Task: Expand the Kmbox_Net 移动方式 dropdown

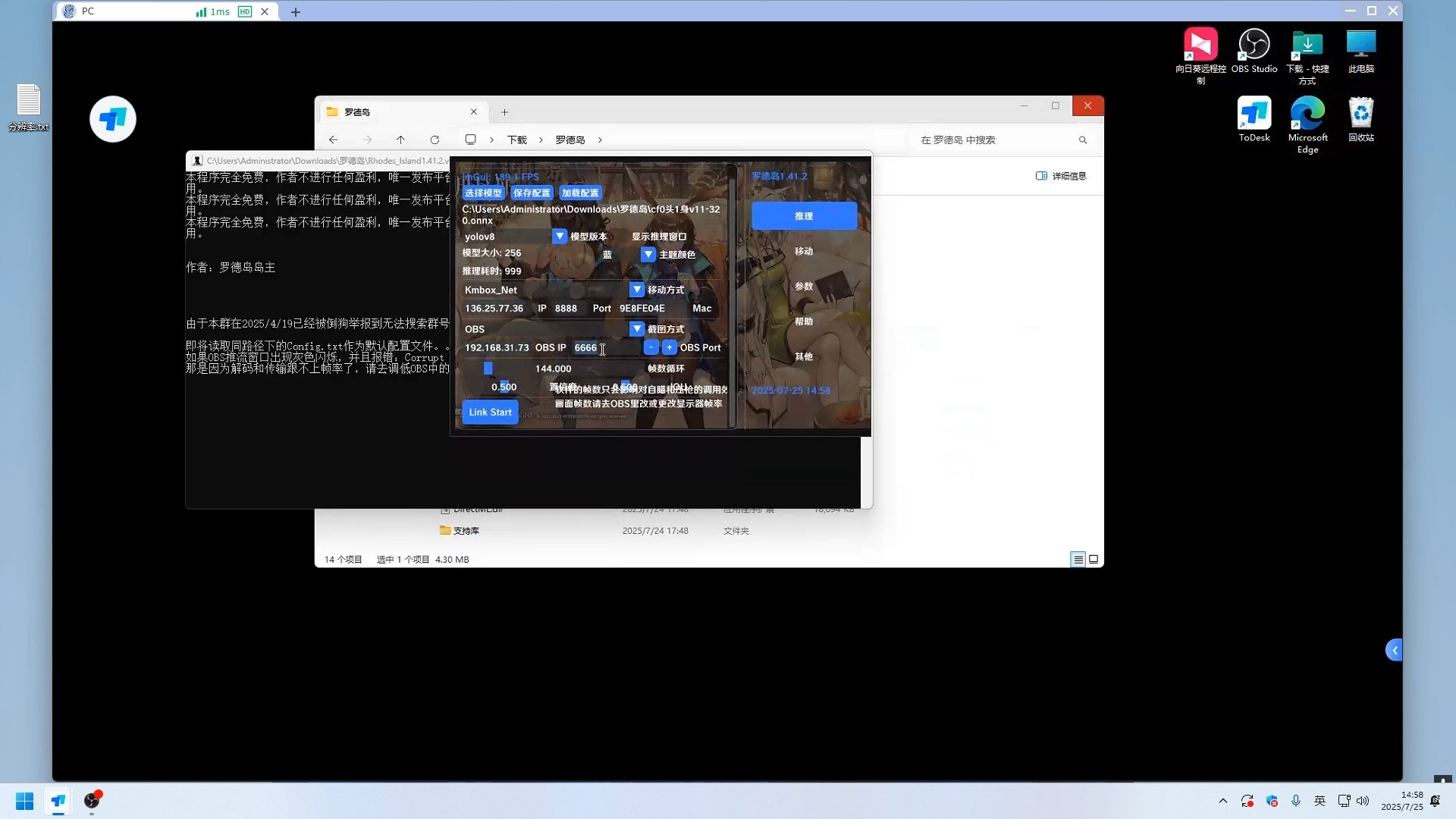Action: click(636, 290)
